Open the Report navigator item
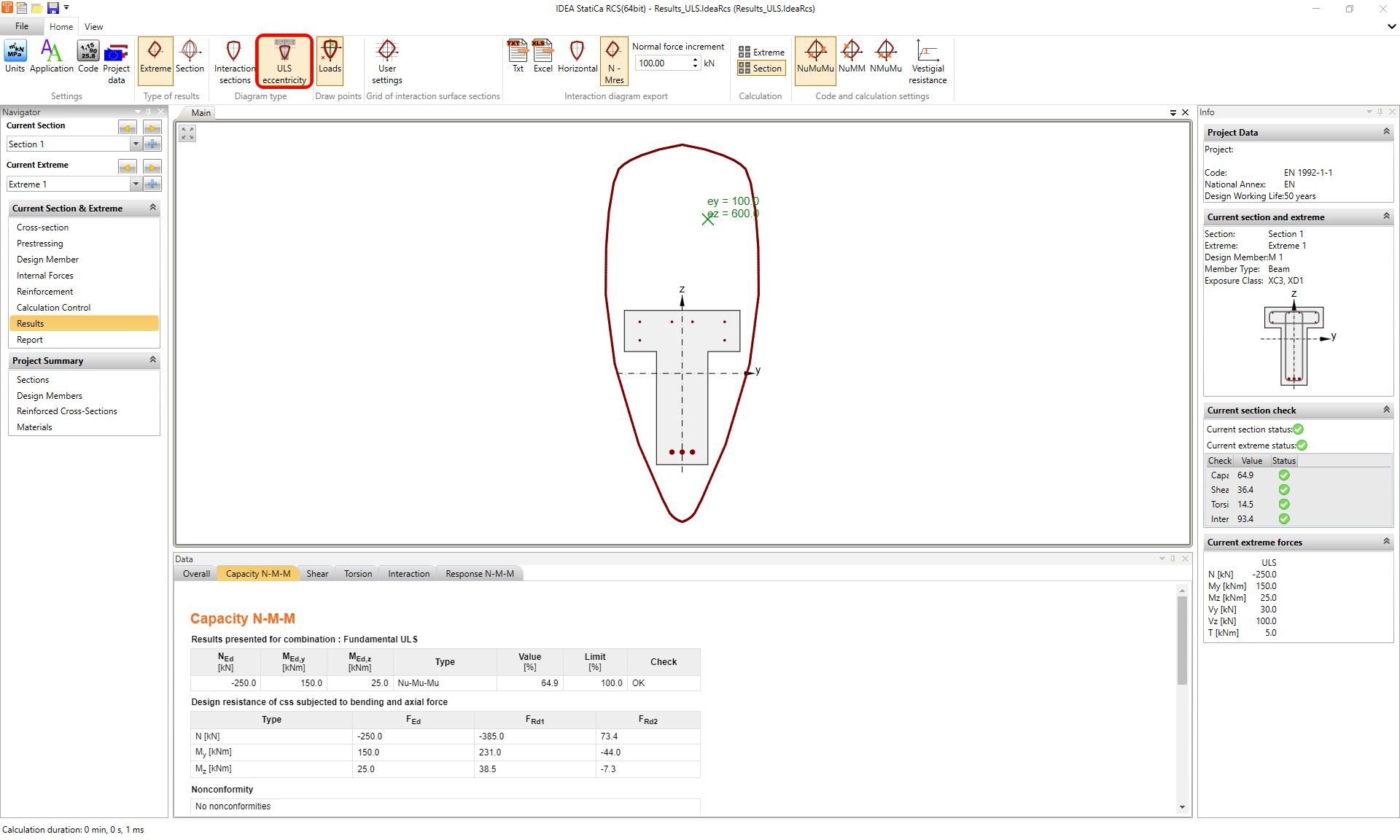Screen dimensions: 1400x840 (x=30, y=340)
